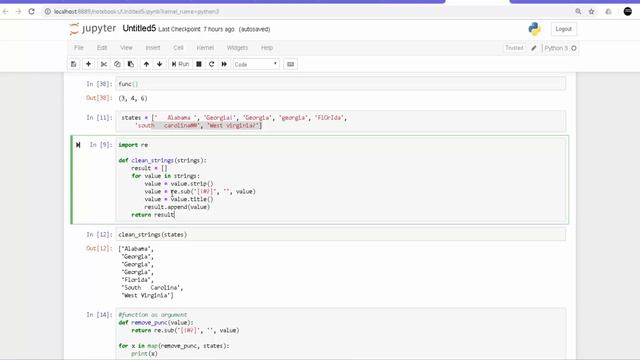Reload the page in the browser
This screenshot has width=640, height=360.
[x=31, y=11]
